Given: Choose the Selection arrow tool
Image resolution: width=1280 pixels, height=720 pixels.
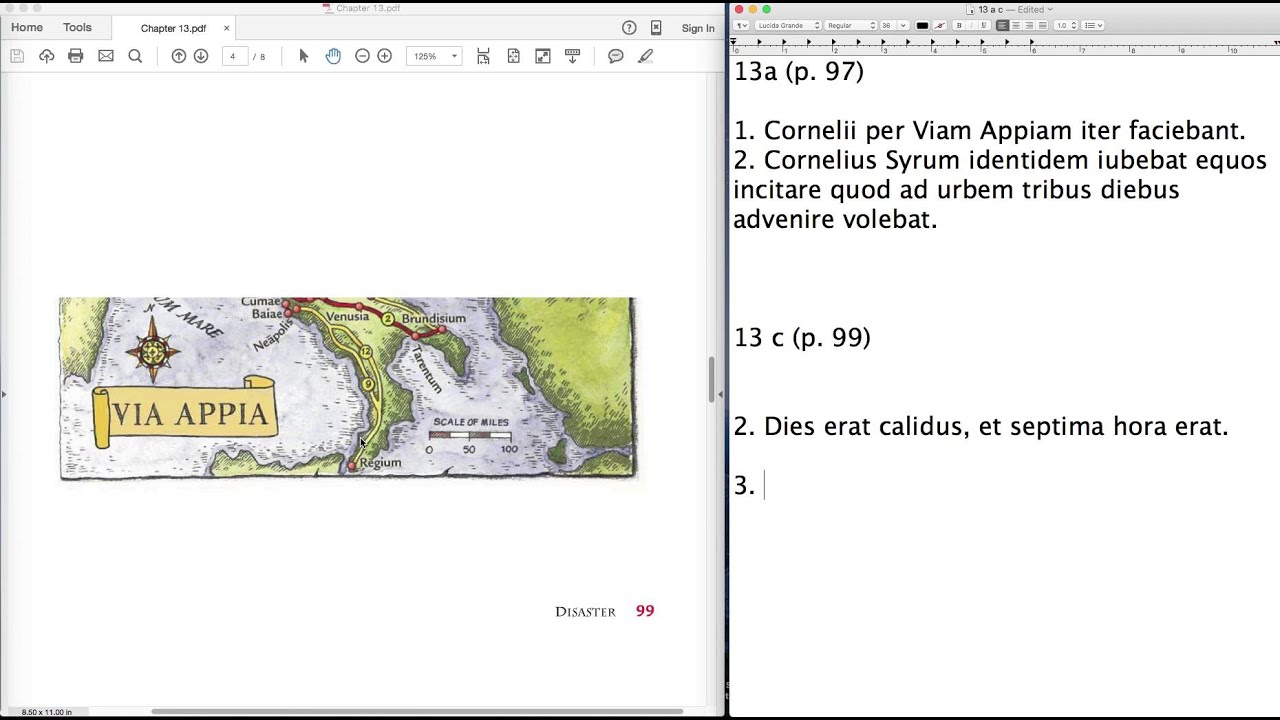Looking at the screenshot, I should (x=304, y=56).
